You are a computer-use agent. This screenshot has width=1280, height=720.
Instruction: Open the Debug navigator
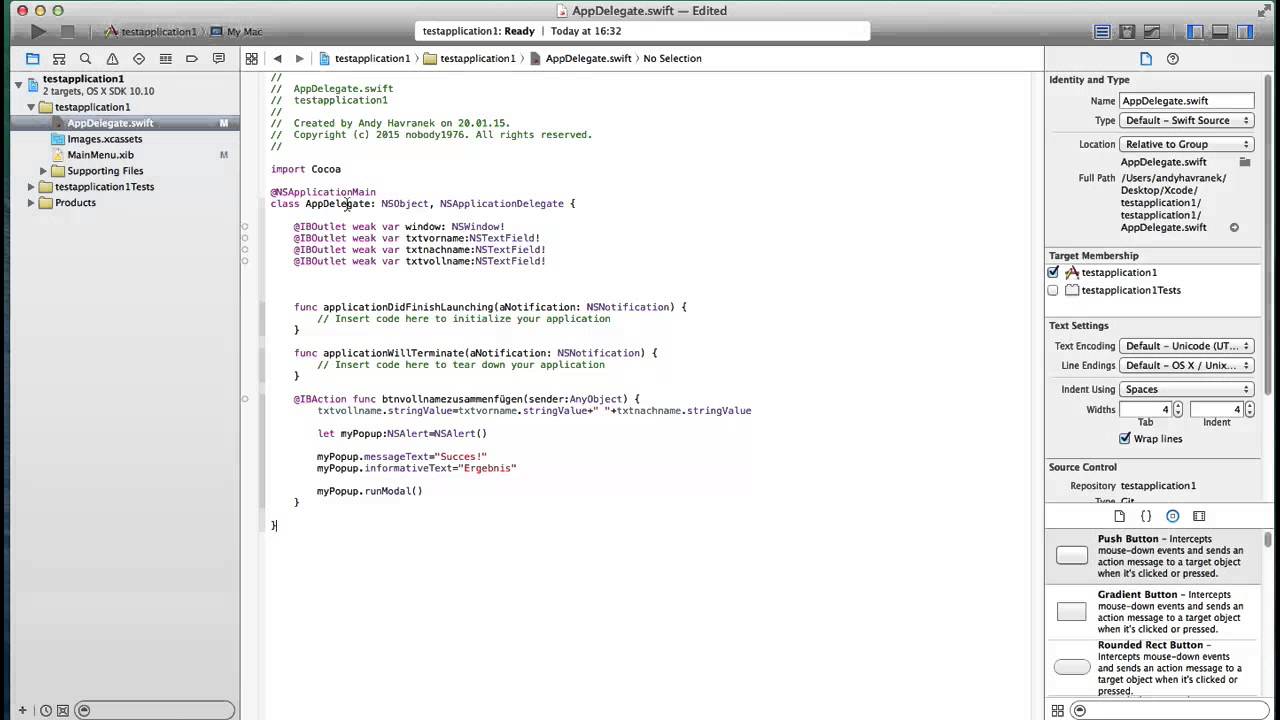[165, 59]
